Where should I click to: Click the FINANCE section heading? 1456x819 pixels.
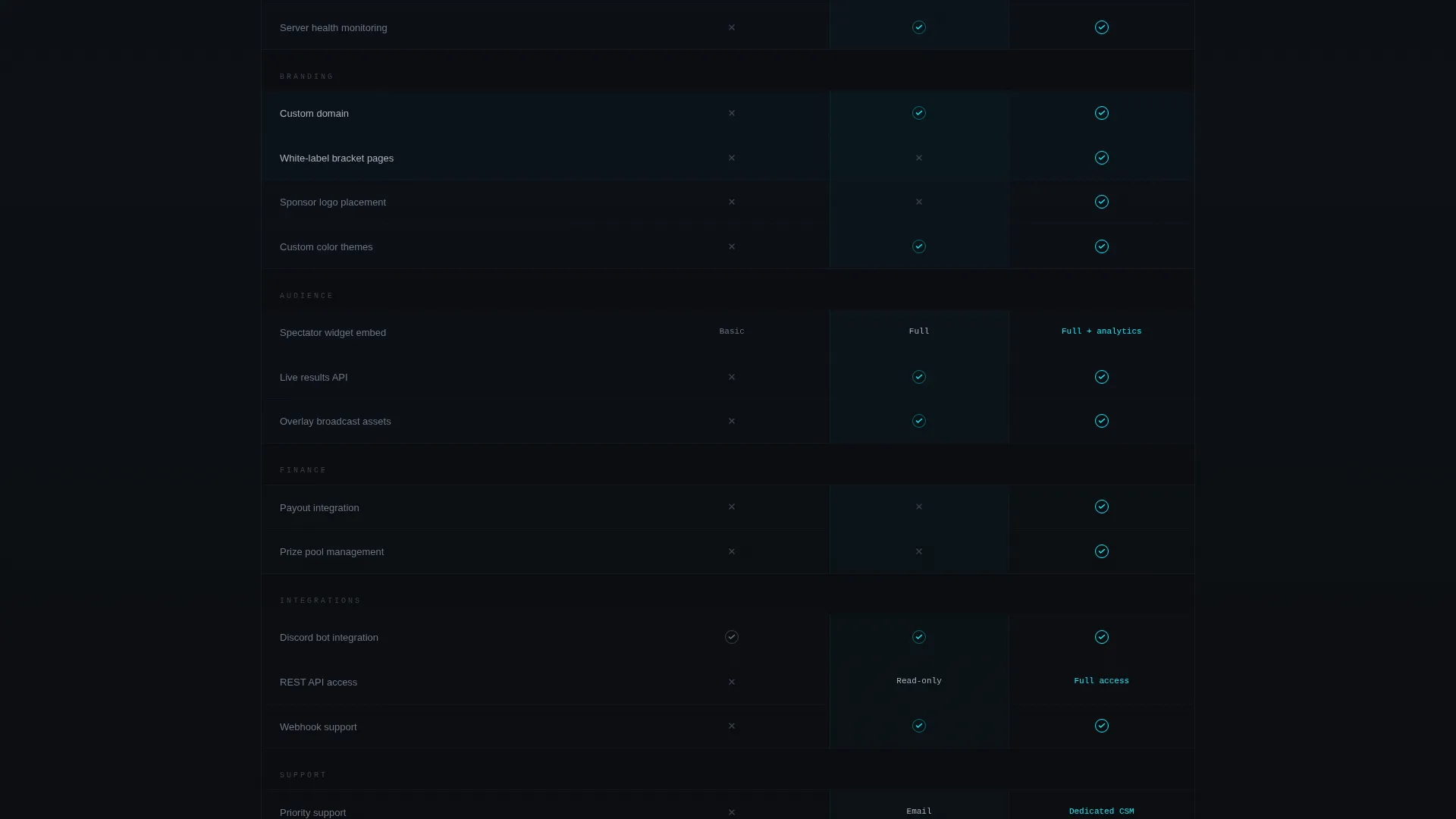[x=303, y=470]
